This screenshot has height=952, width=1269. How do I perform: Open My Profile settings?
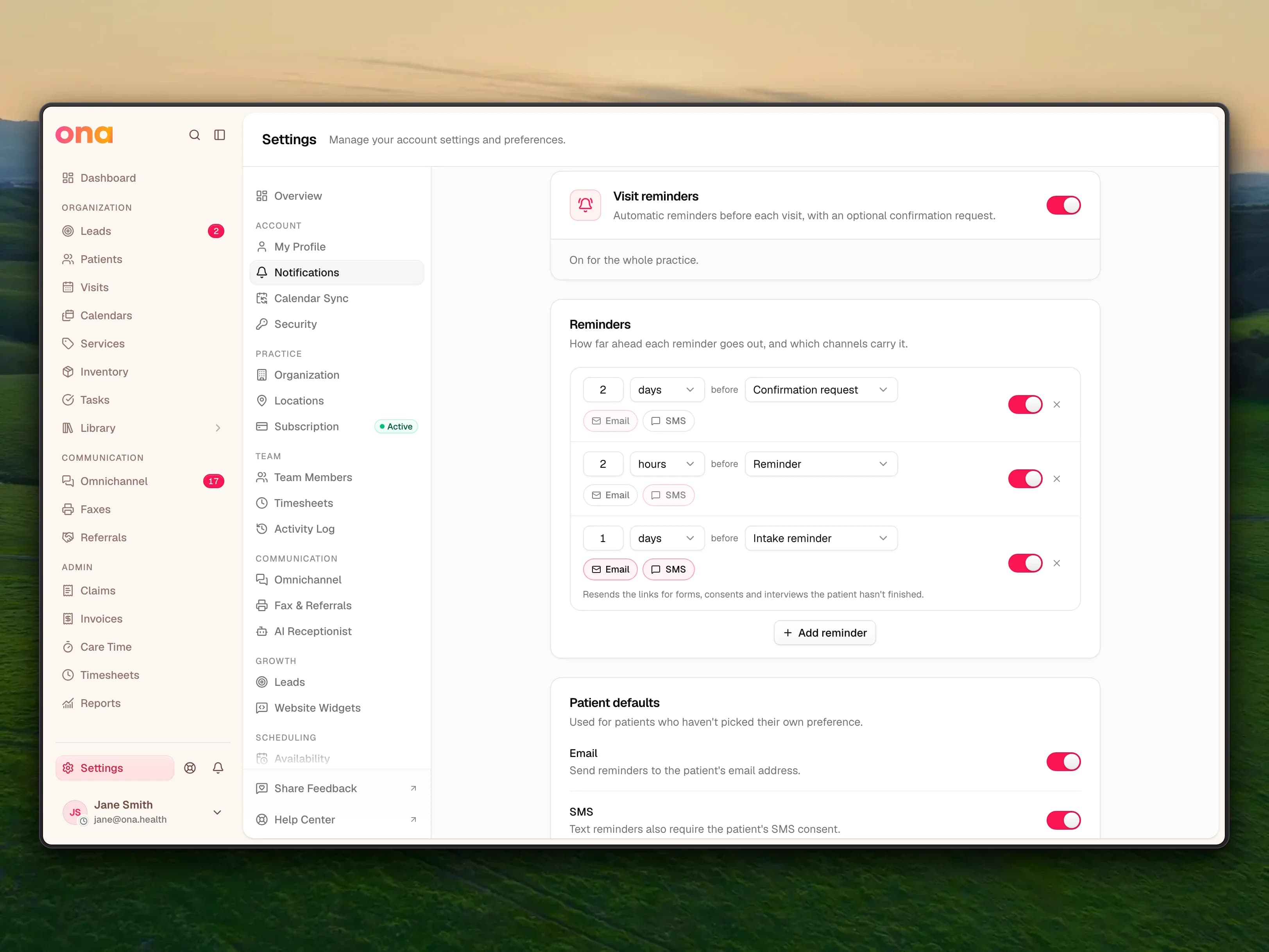coord(337,247)
